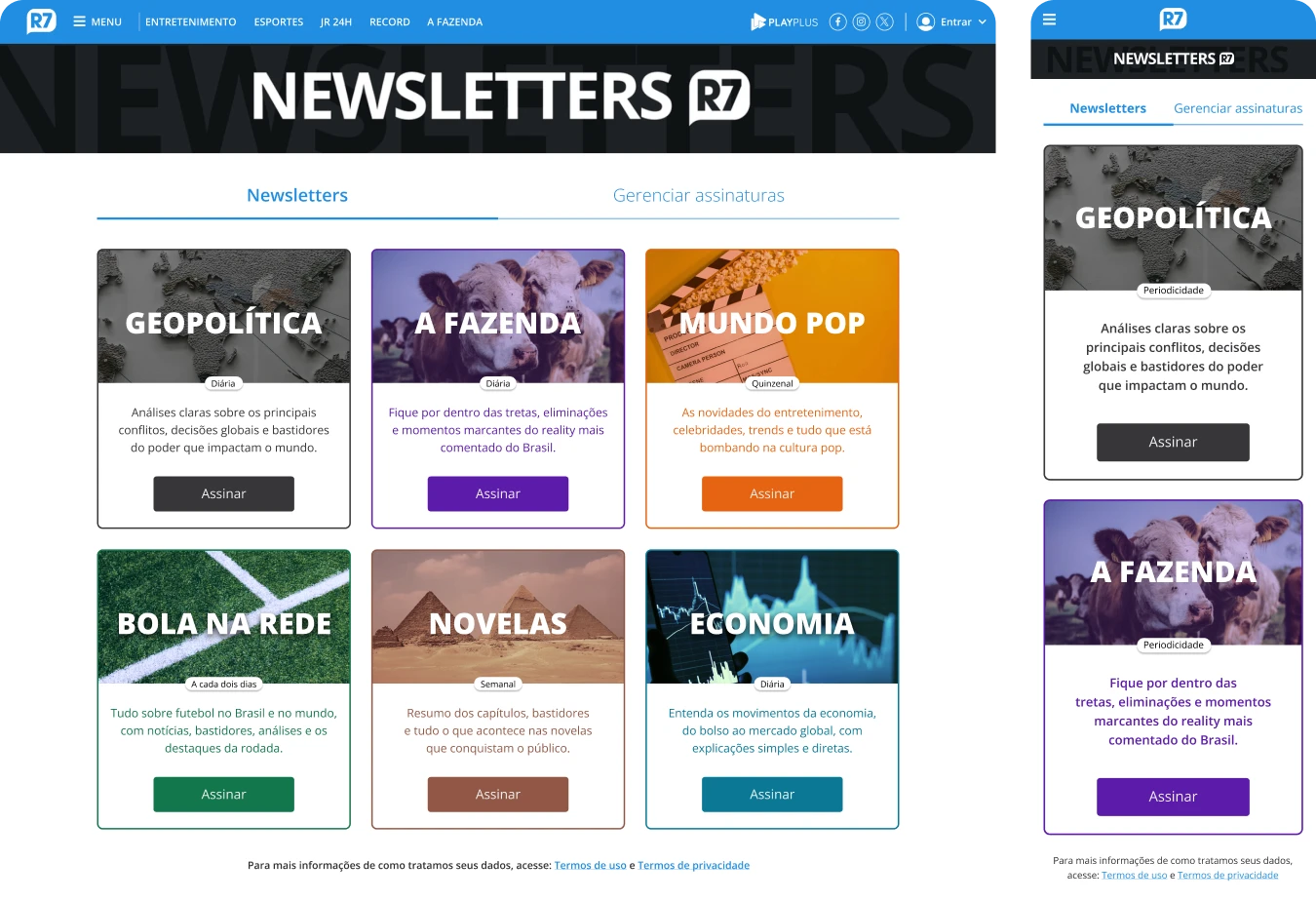Open mobile footer Termos de privacidade link
Image resolution: width=1316 pixels, height=901 pixels.
(1227, 875)
